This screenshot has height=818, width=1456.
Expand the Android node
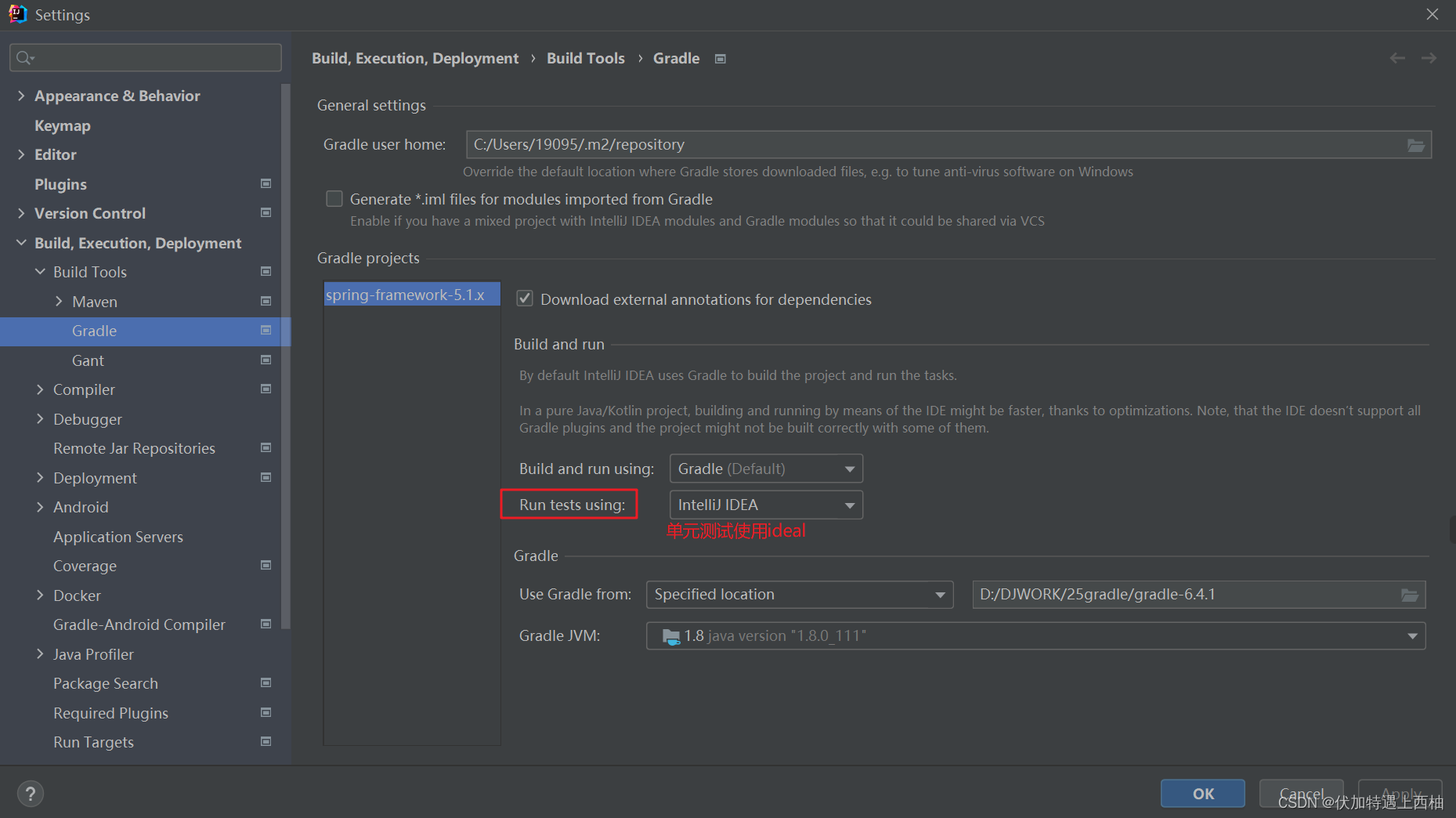[40, 507]
